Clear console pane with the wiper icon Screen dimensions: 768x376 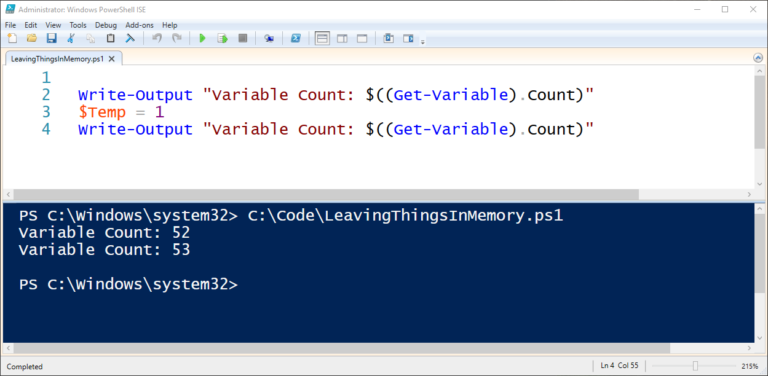(x=130, y=38)
